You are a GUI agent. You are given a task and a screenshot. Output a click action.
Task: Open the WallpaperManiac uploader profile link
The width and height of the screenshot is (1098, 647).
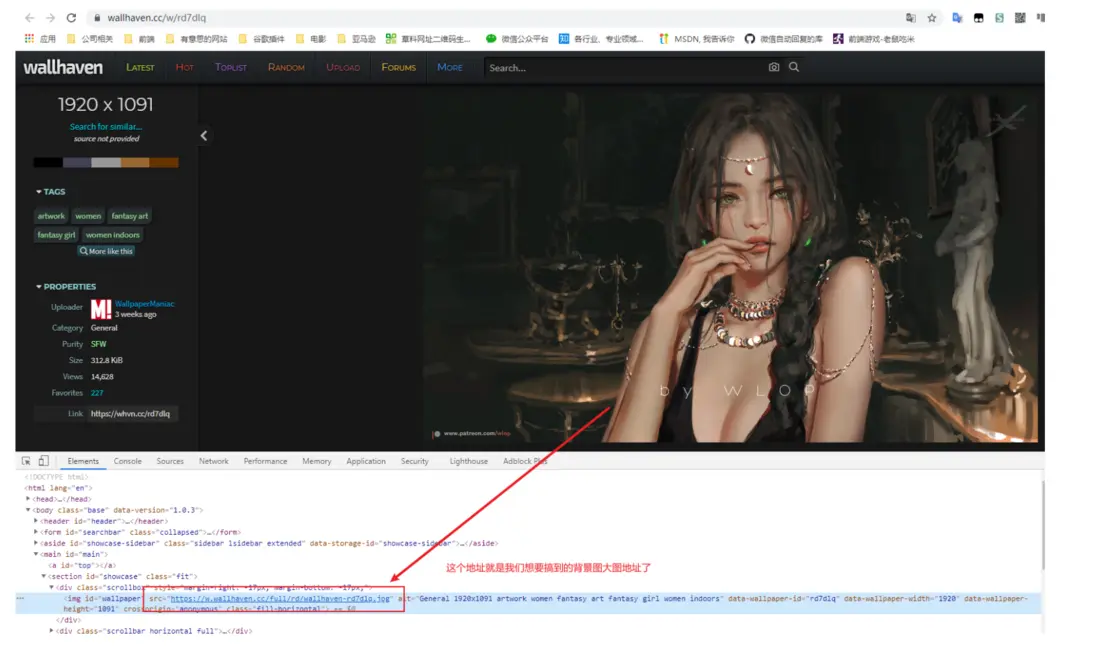tap(144, 304)
